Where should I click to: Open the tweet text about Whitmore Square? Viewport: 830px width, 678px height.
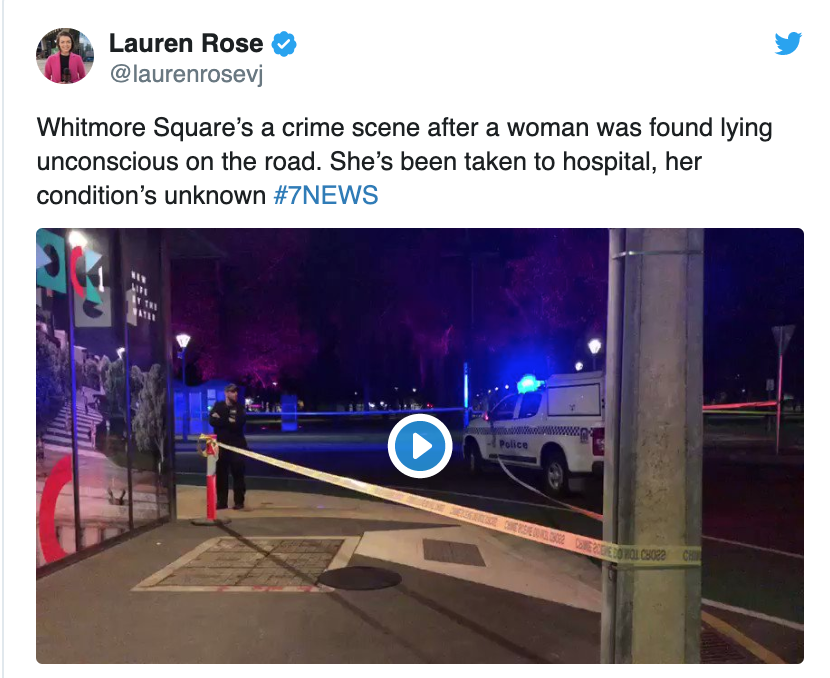click(404, 161)
